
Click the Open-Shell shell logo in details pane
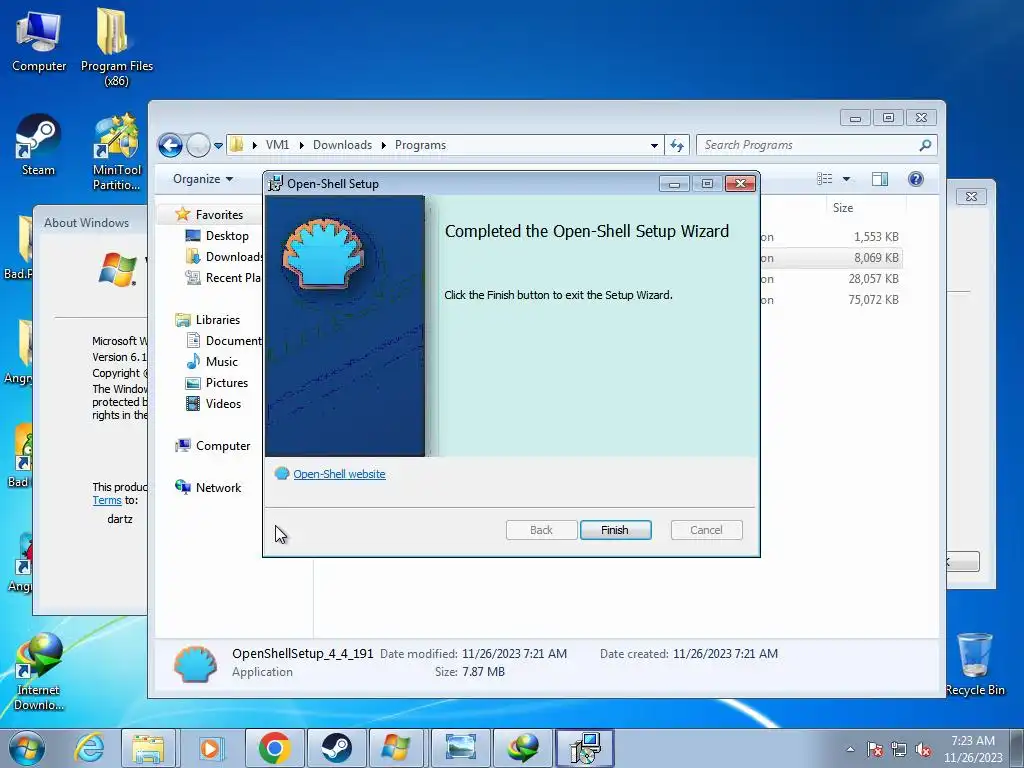coord(195,664)
